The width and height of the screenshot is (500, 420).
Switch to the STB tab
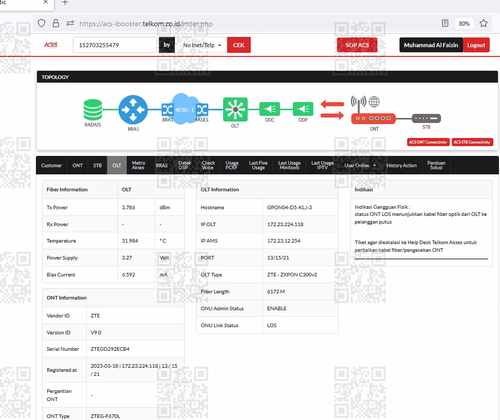point(97,165)
